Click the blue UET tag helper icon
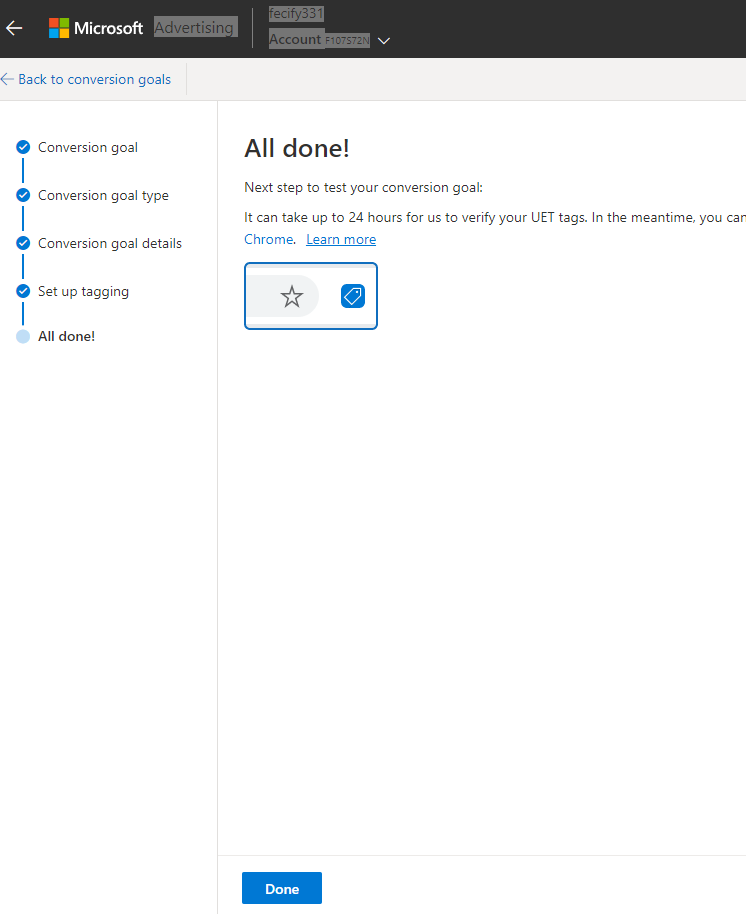Image resolution: width=746 pixels, height=914 pixels. [353, 296]
